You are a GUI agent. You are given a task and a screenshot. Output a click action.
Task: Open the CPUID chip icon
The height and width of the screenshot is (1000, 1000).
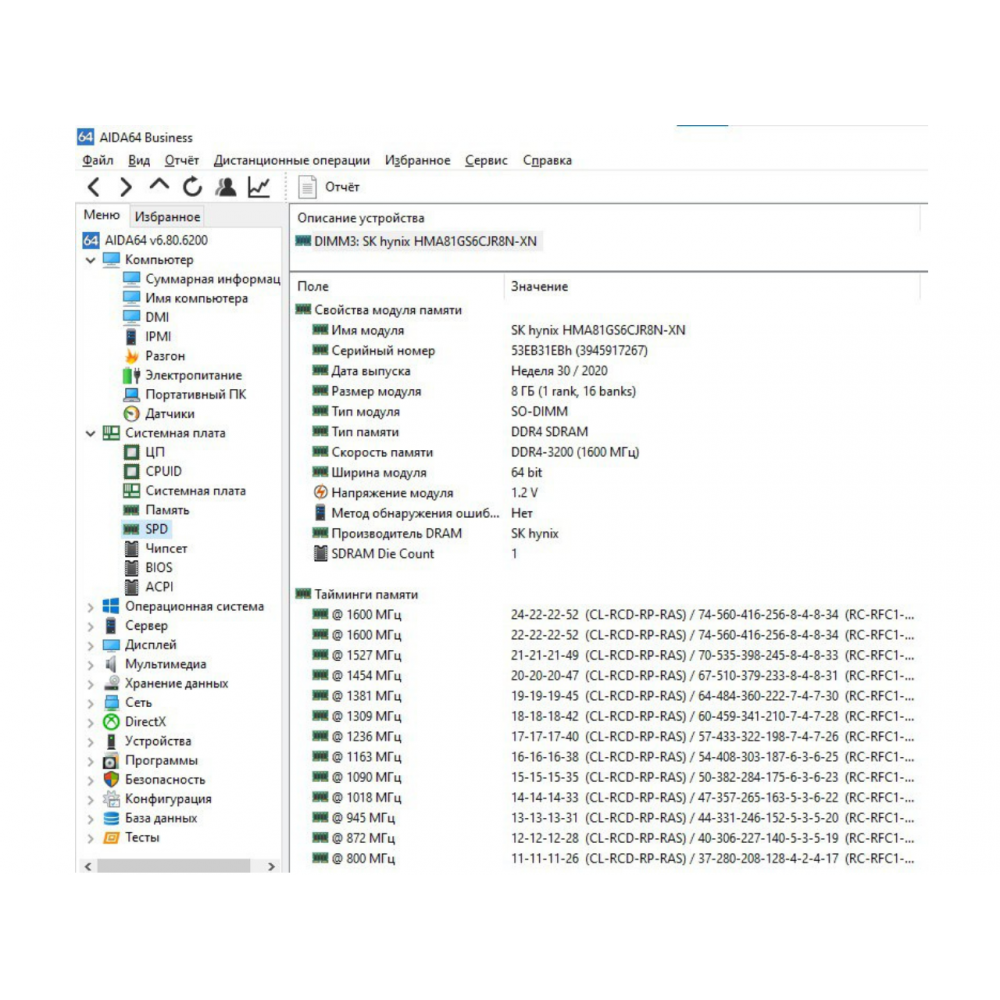pos(131,471)
